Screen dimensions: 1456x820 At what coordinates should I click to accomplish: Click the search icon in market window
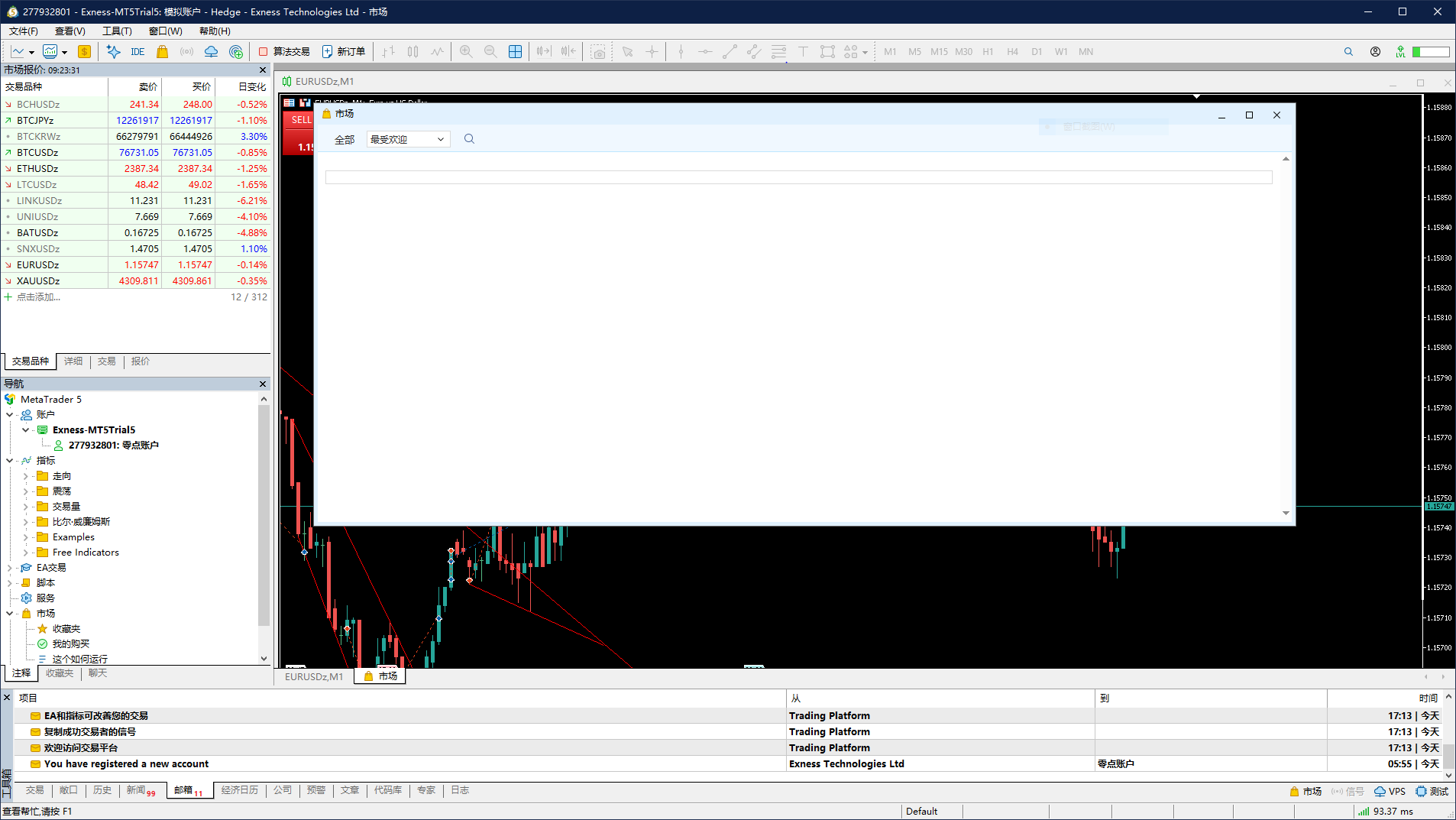469,139
